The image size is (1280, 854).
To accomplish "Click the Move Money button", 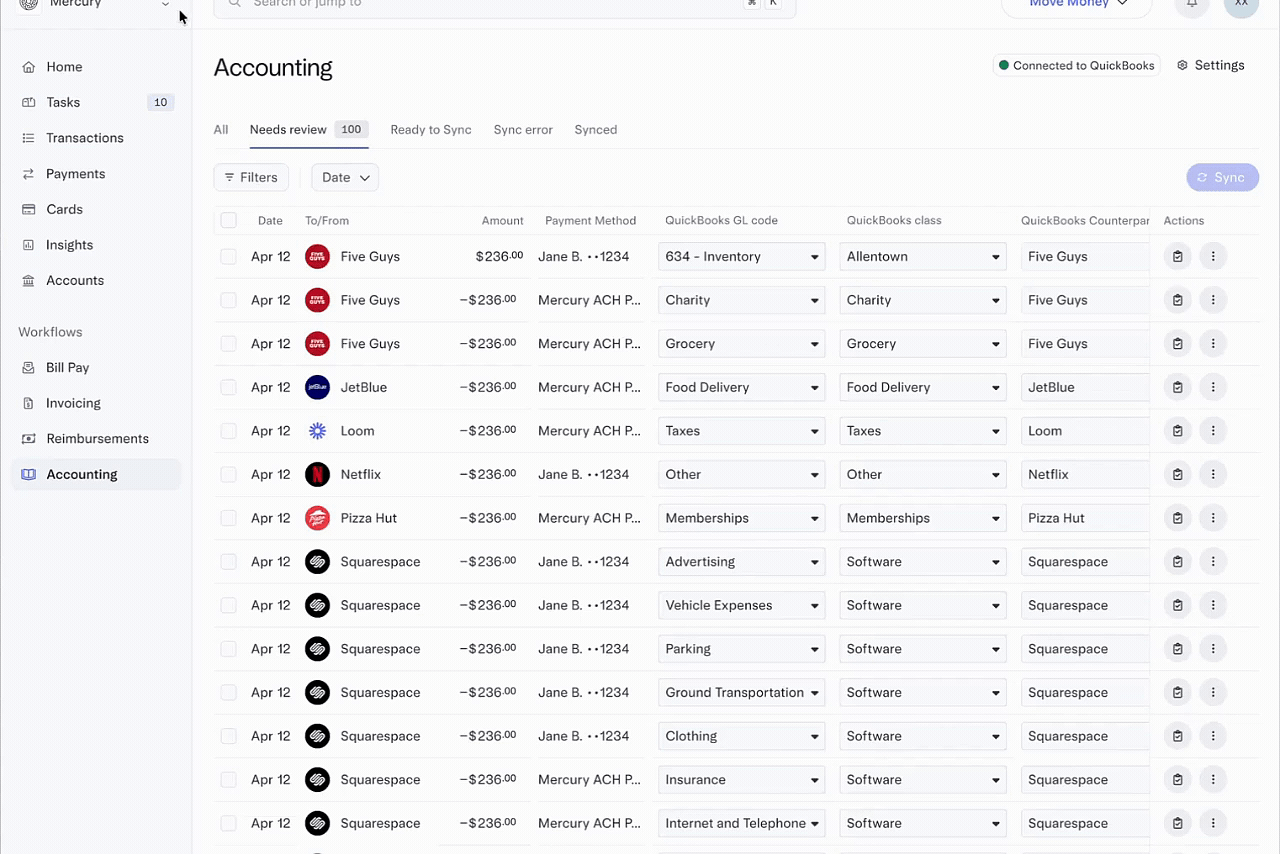I will pos(1077,5).
